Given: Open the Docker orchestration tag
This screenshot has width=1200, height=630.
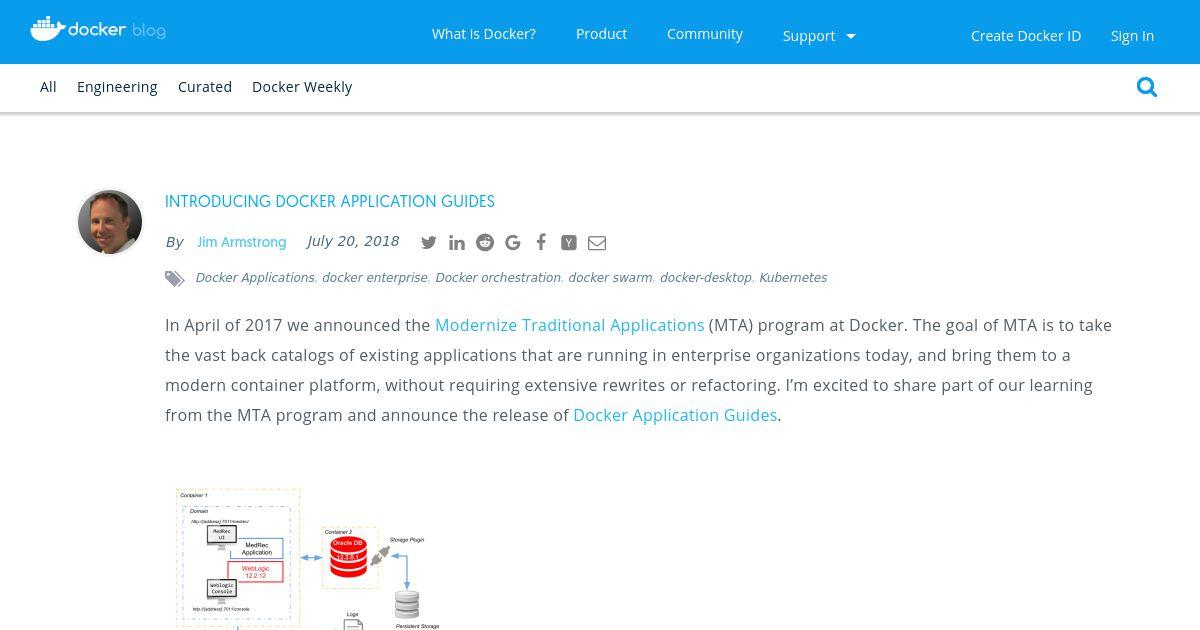Looking at the screenshot, I should click(498, 278).
